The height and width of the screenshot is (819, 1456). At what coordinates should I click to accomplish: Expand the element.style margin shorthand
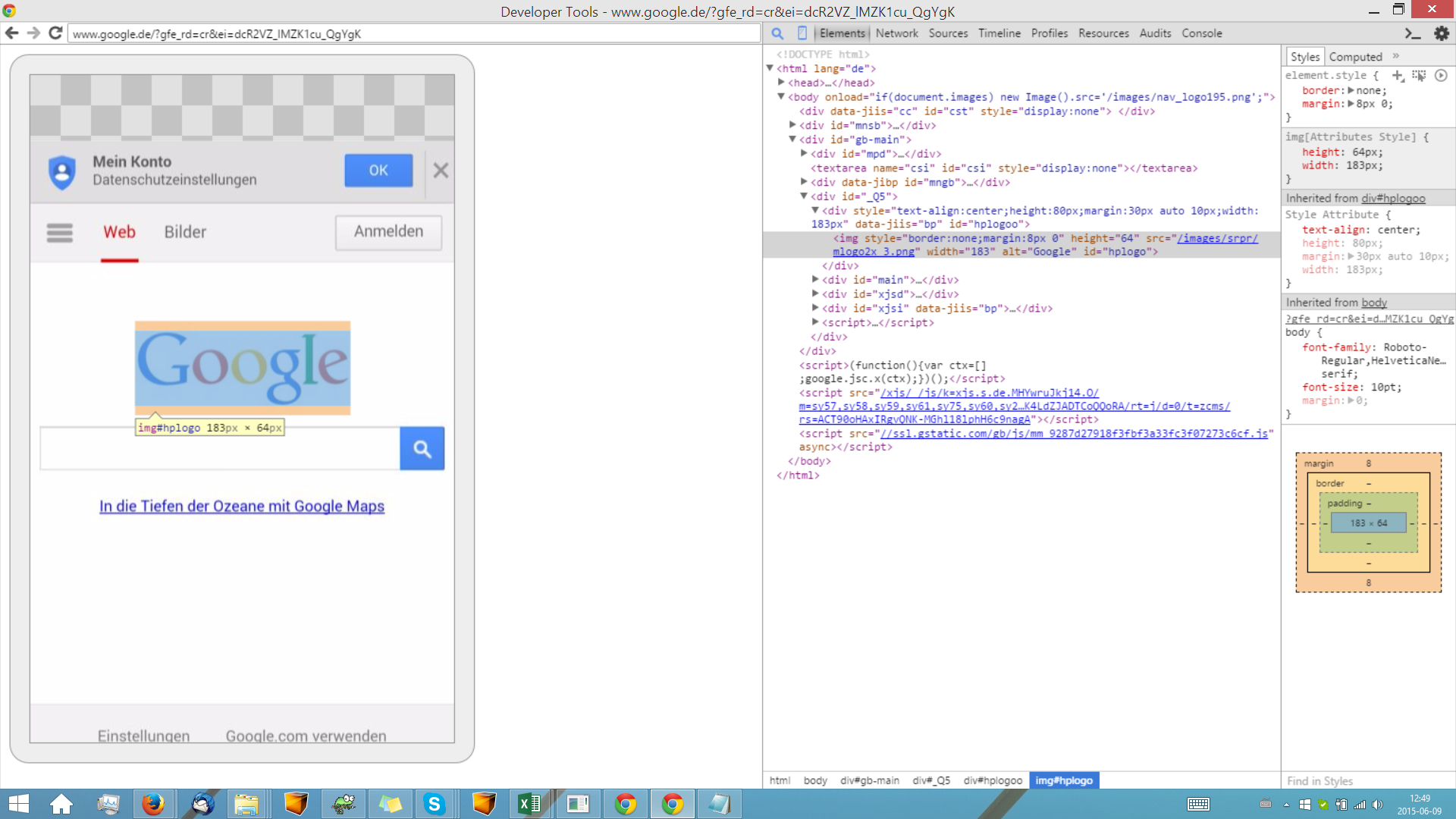pyautogui.click(x=1351, y=104)
